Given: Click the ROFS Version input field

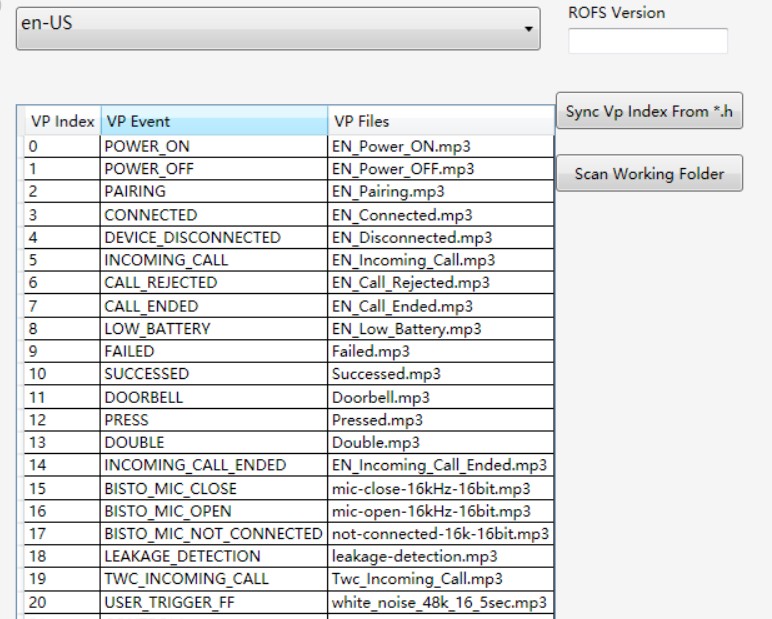Looking at the screenshot, I should [647, 41].
